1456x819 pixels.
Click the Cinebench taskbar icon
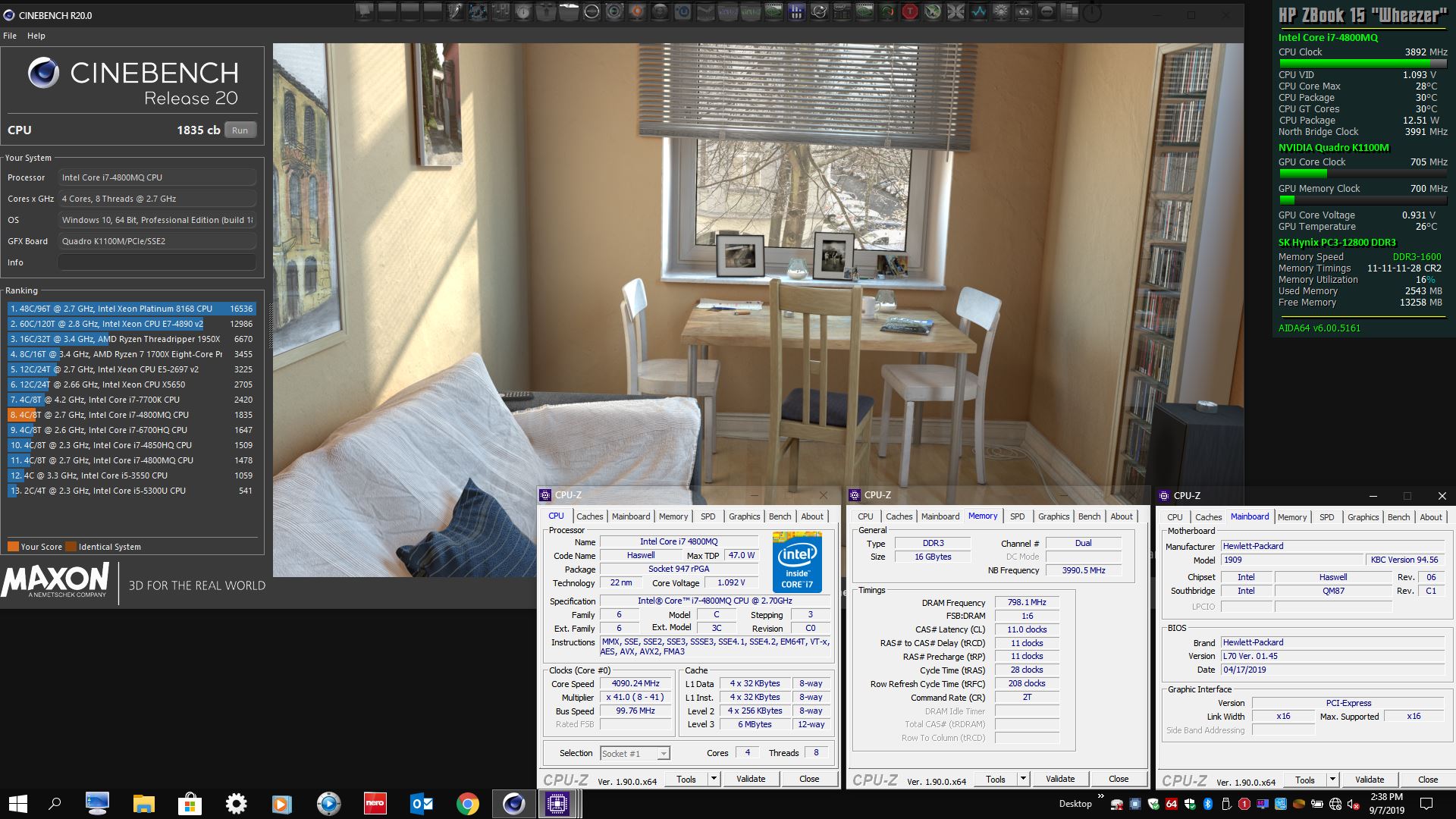(513, 803)
